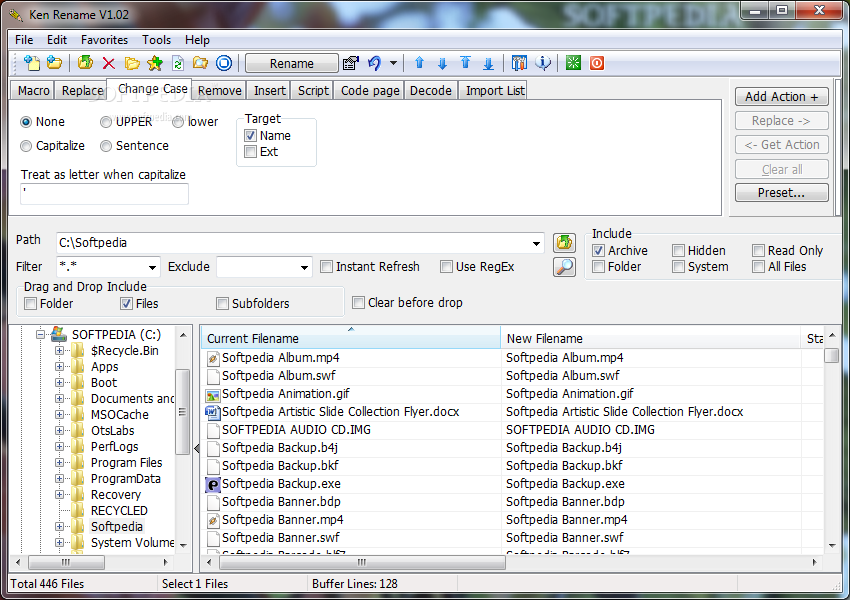Open the Tools menu
850x600 pixels.
coord(156,40)
